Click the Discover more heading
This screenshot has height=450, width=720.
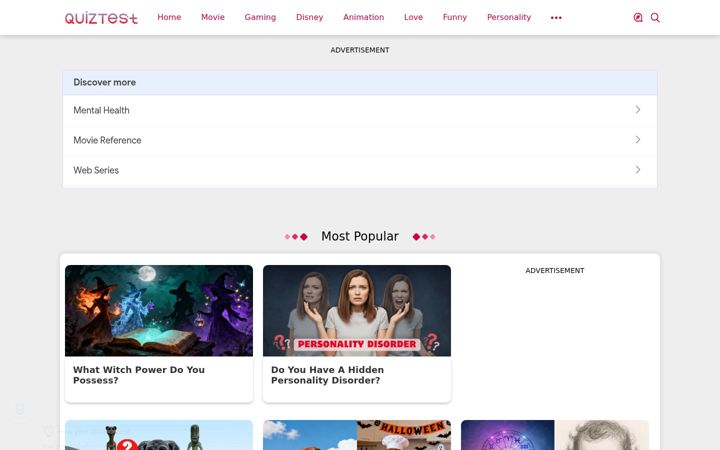[x=105, y=82]
